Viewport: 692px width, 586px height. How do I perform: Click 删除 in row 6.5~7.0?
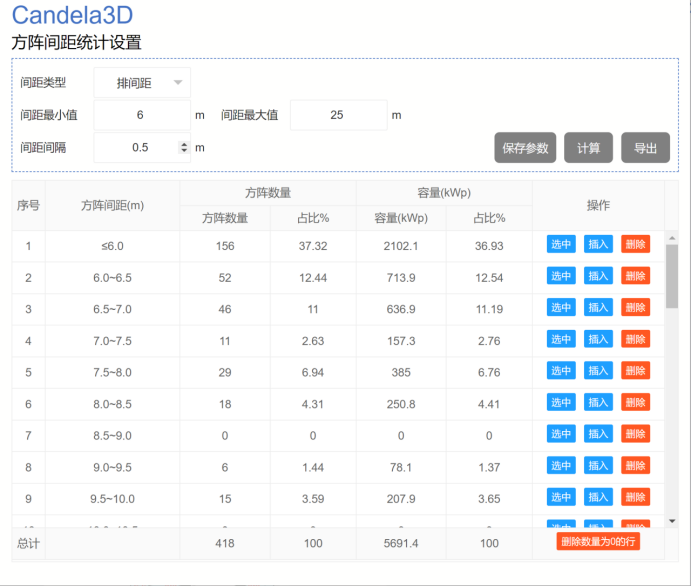click(635, 307)
